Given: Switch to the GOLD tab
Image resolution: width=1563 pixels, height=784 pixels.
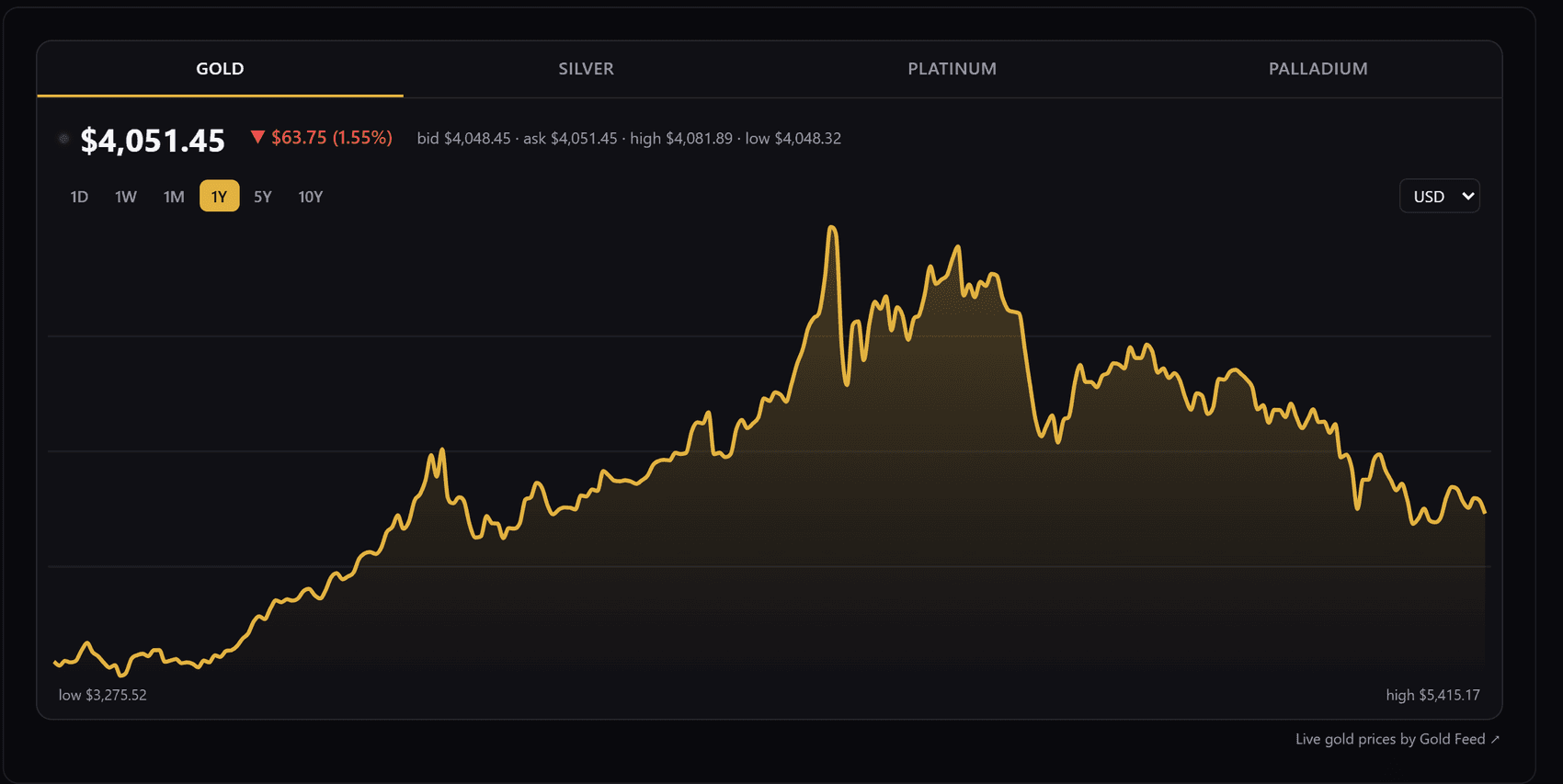Looking at the screenshot, I should click(x=220, y=69).
